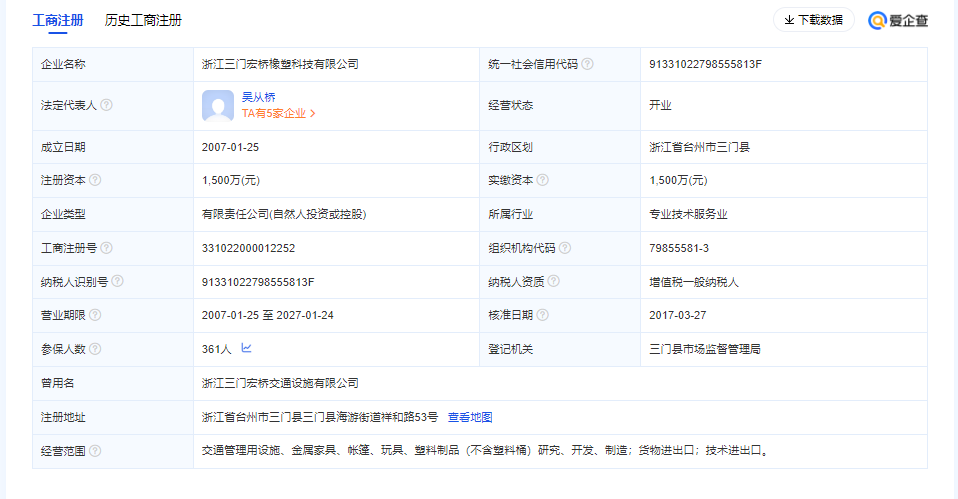Open trend chart icon beside 361人
Viewport: 958px width, 499px height.
coord(246,348)
